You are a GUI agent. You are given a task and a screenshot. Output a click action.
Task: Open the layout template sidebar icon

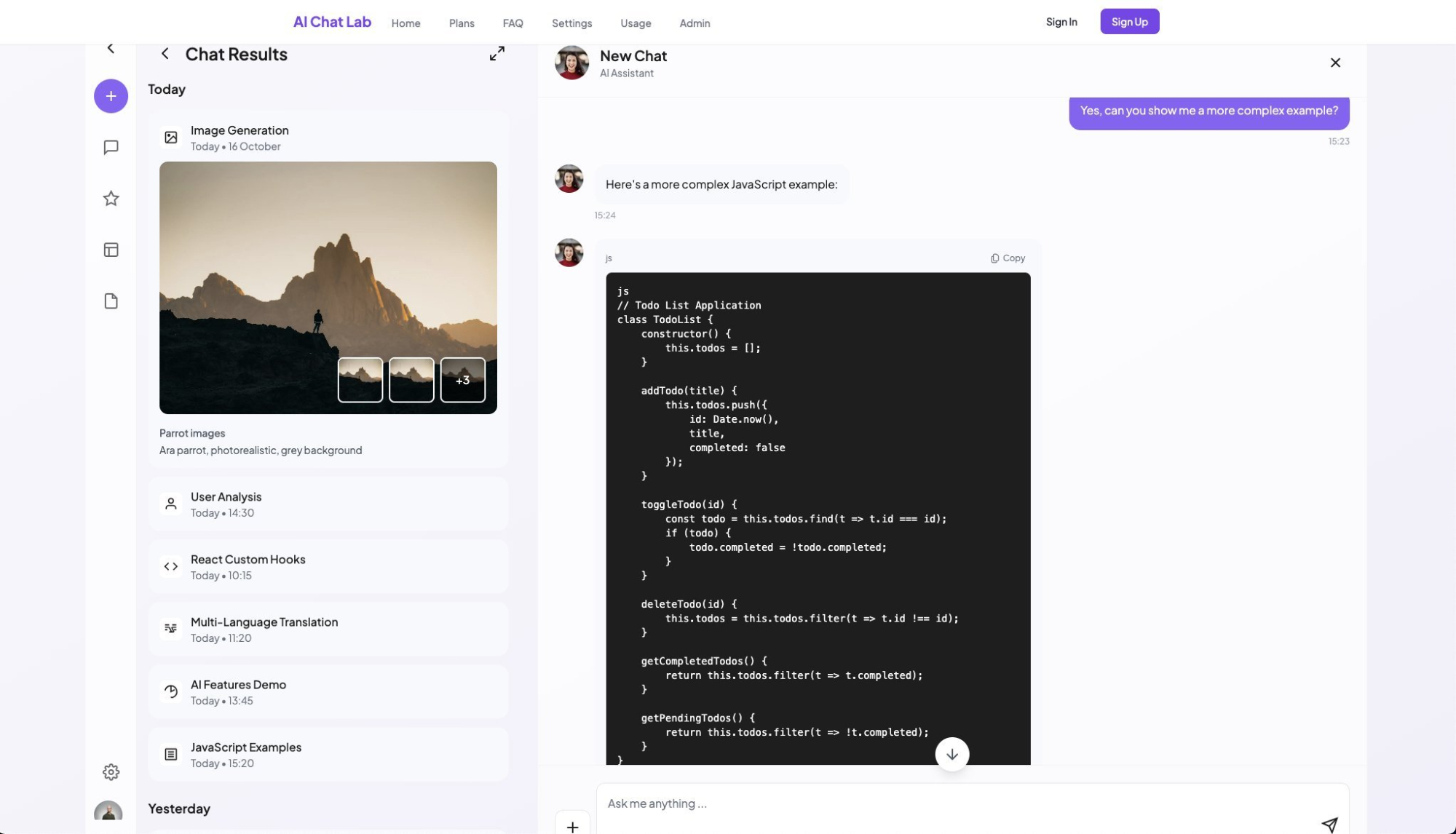[111, 250]
